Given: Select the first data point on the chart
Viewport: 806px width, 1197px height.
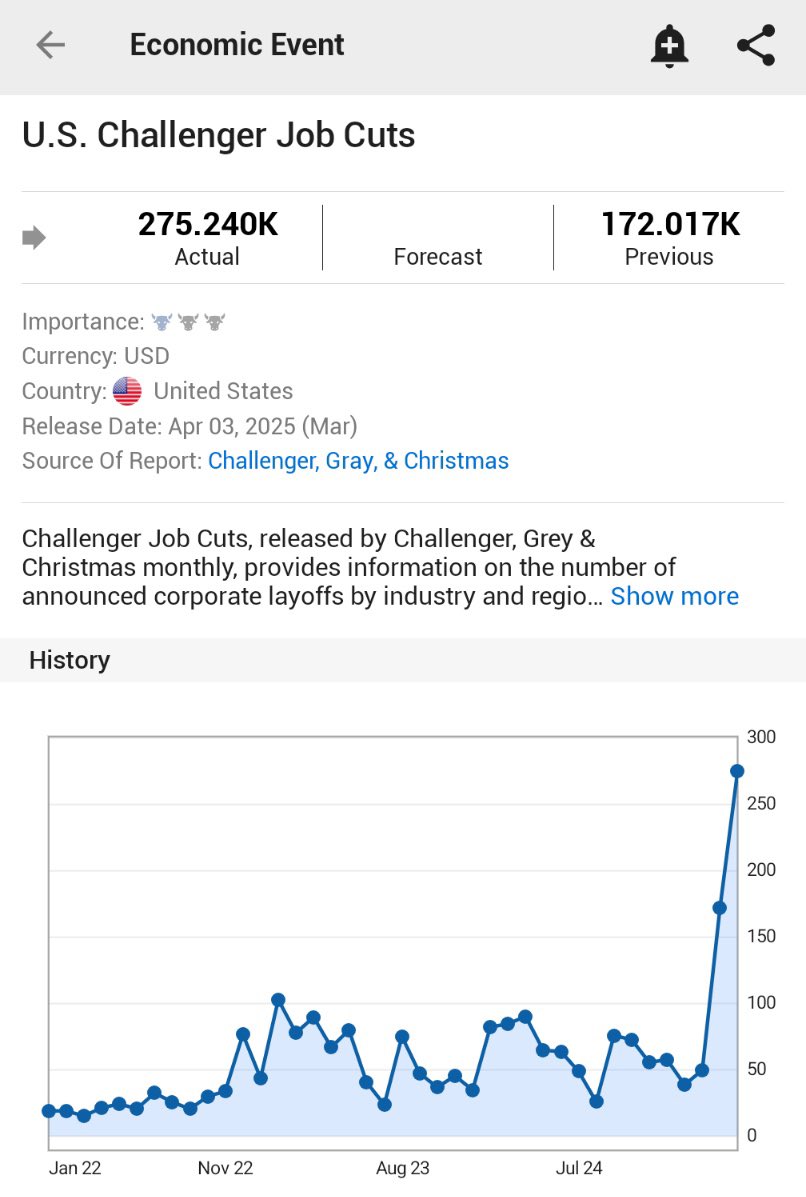Looking at the screenshot, I should [49, 1111].
